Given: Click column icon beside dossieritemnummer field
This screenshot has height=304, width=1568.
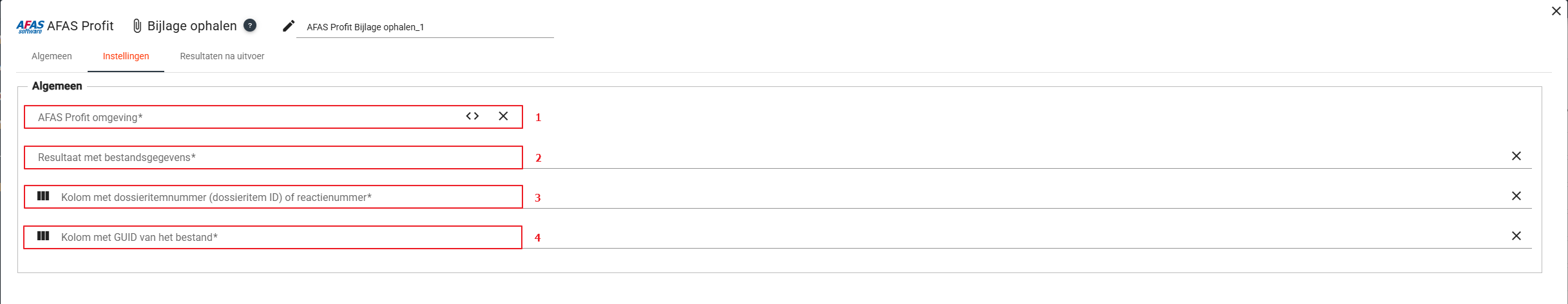Looking at the screenshot, I should coord(43,196).
